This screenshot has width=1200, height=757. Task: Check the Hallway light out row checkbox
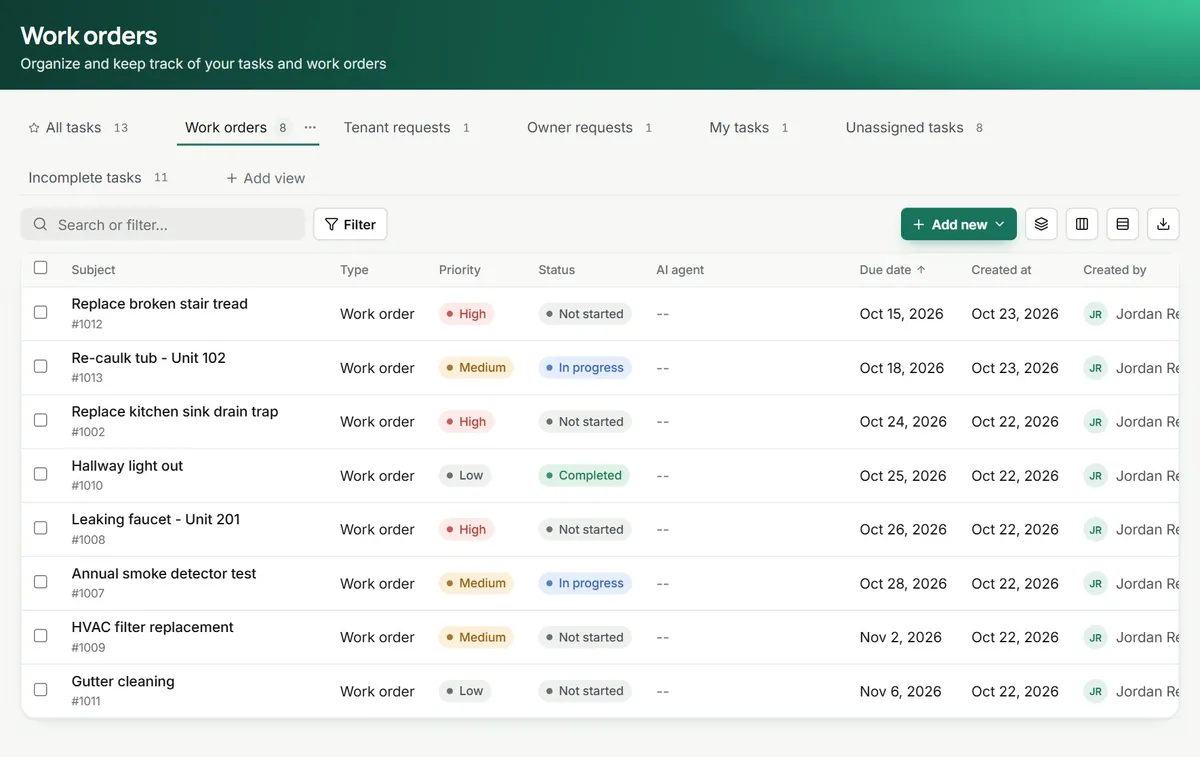pyautogui.click(x=40, y=474)
